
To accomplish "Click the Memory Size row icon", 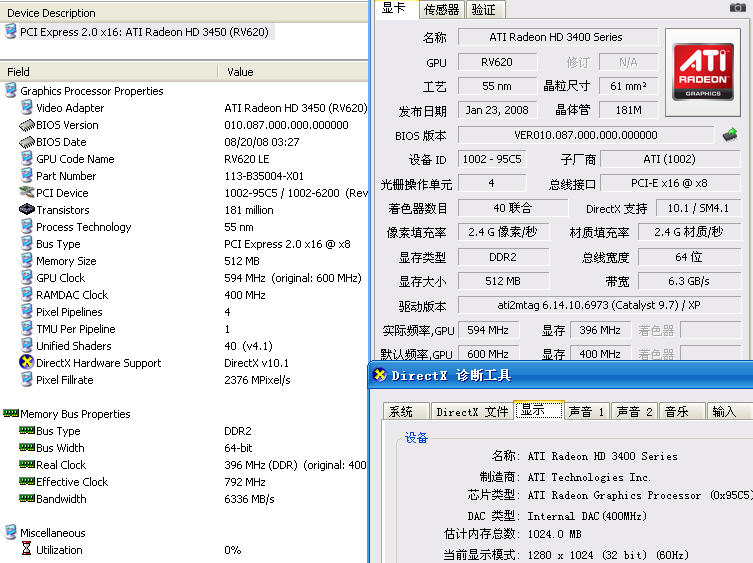I will [x=27, y=260].
